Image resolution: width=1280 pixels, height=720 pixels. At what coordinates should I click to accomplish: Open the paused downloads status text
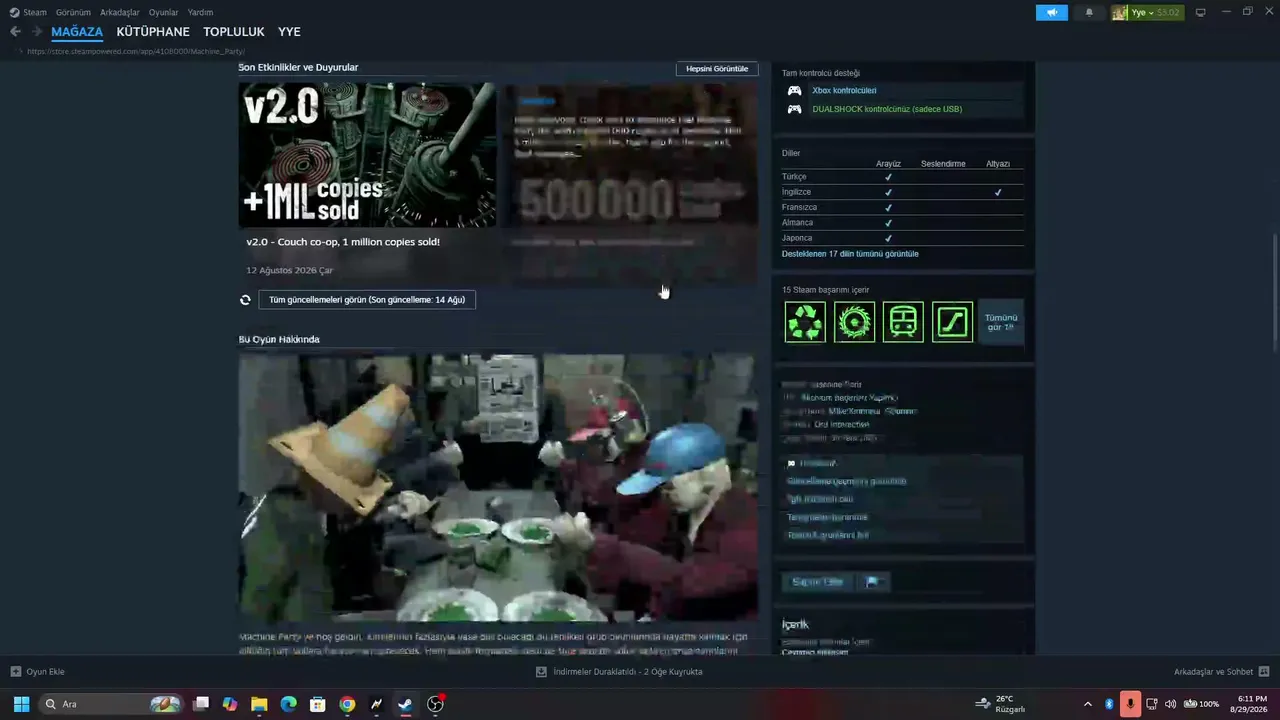click(628, 672)
